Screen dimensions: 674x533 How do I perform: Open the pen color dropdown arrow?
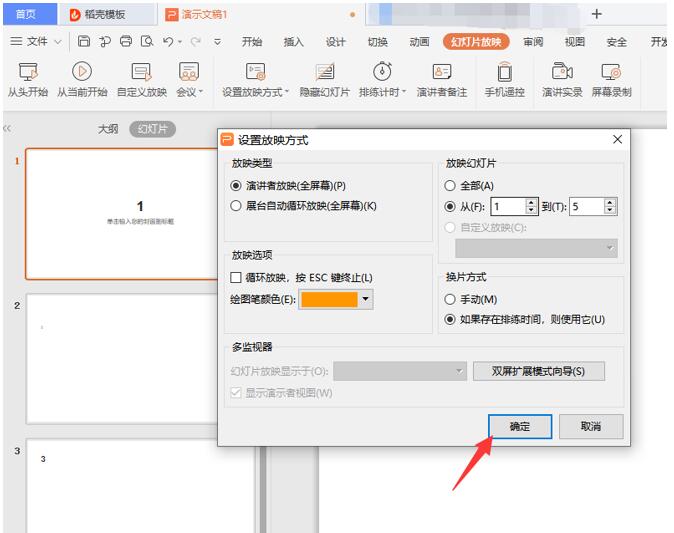point(366,299)
